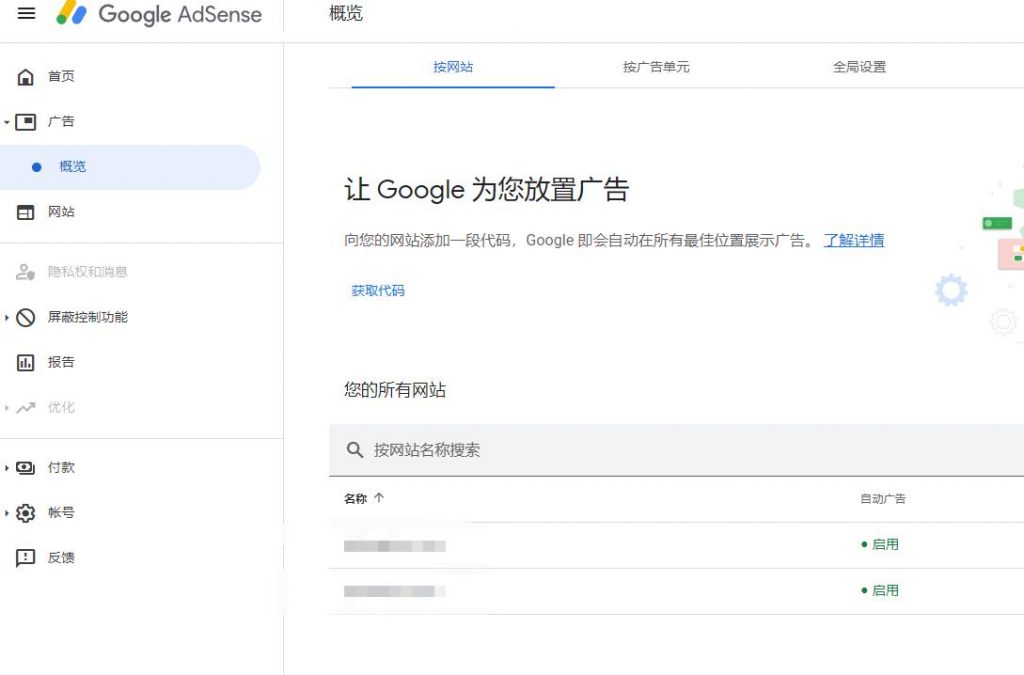Click the 概览 page title in header

(x=345, y=13)
